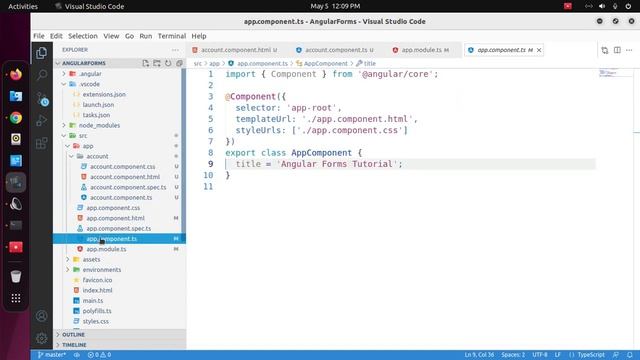This screenshot has width=640, height=360.
Task: Open the Manage gear icon
Action: 41,338
